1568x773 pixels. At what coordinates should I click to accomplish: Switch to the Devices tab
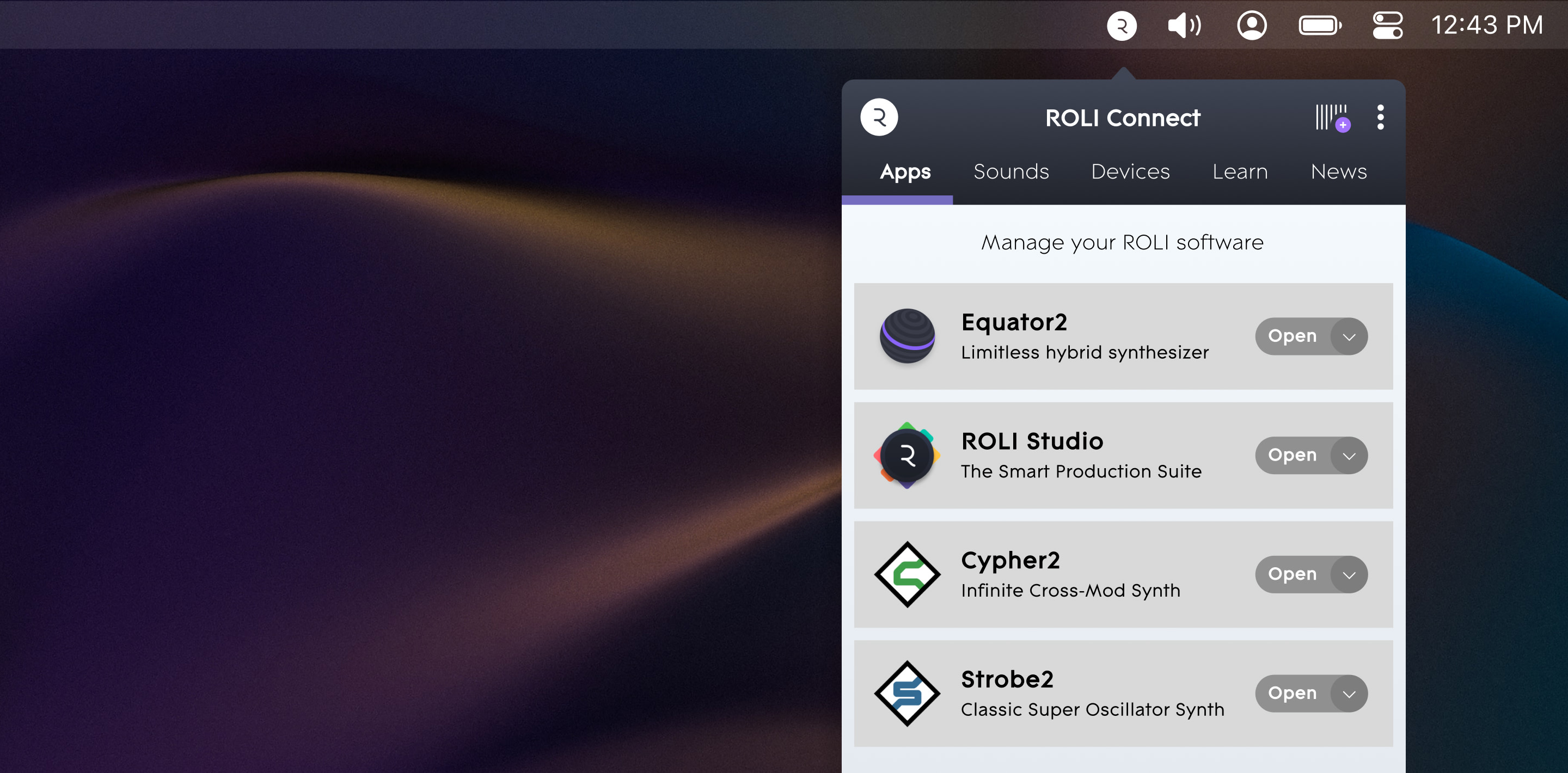[x=1130, y=171]
